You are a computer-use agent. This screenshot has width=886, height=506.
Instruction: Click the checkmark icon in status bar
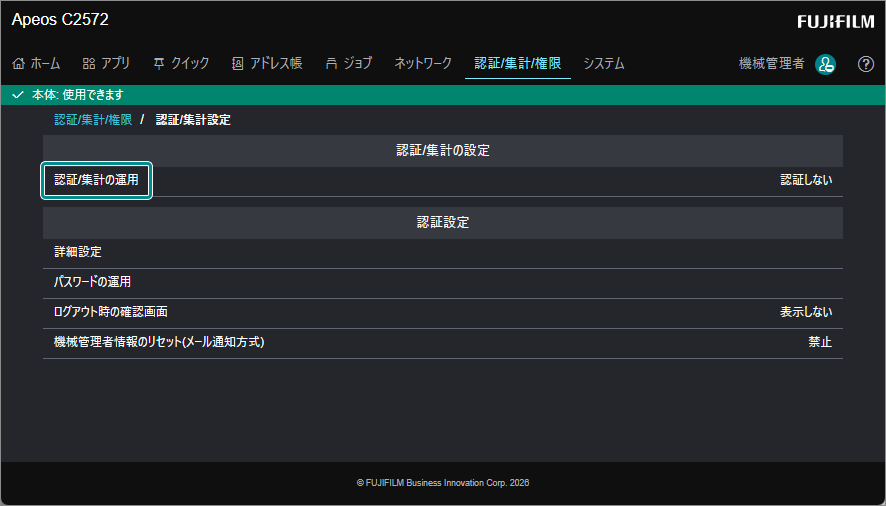18,95
